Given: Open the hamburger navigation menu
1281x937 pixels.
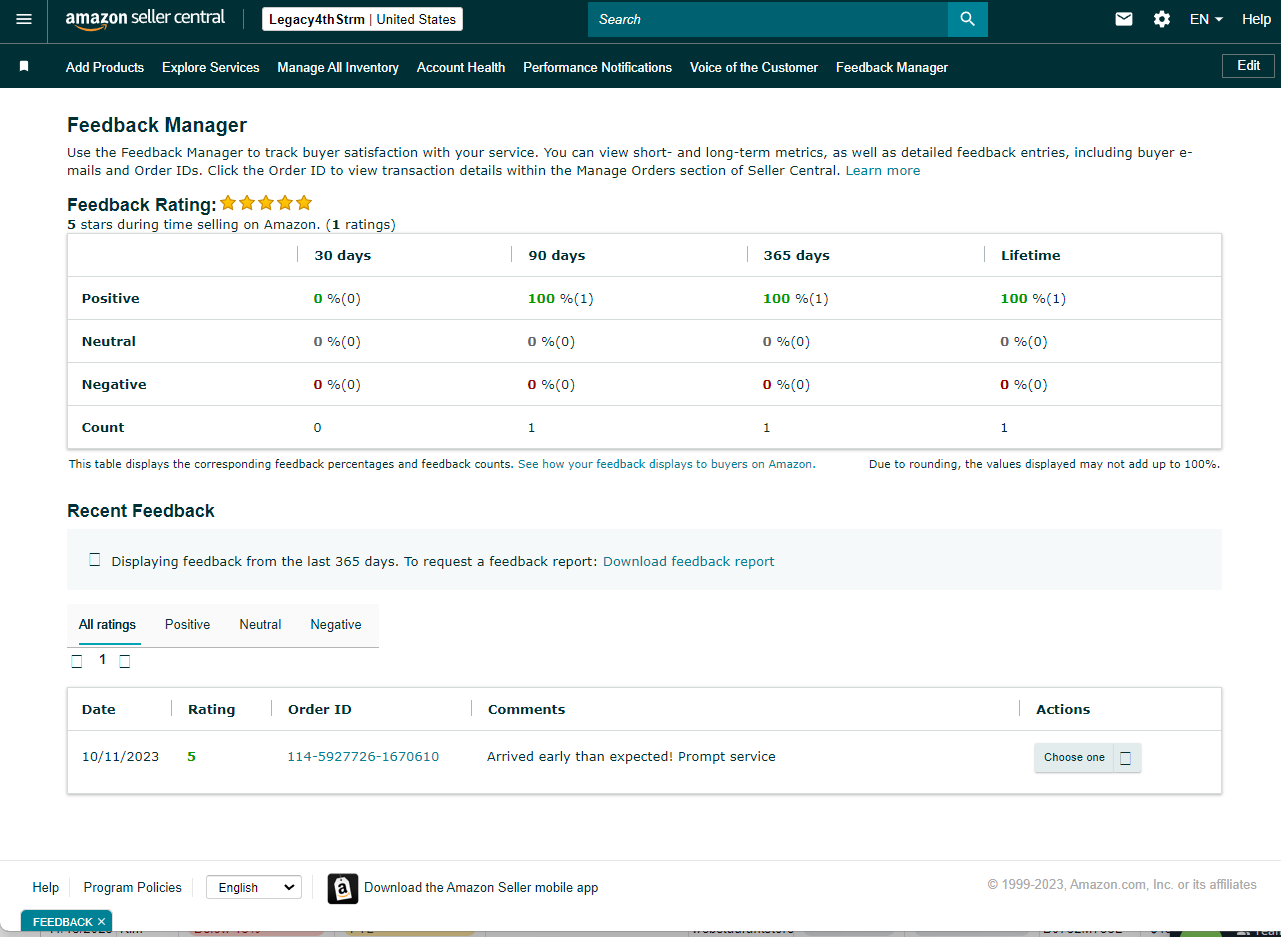Looking at the screenshot, I should click(x=24, y=19).
